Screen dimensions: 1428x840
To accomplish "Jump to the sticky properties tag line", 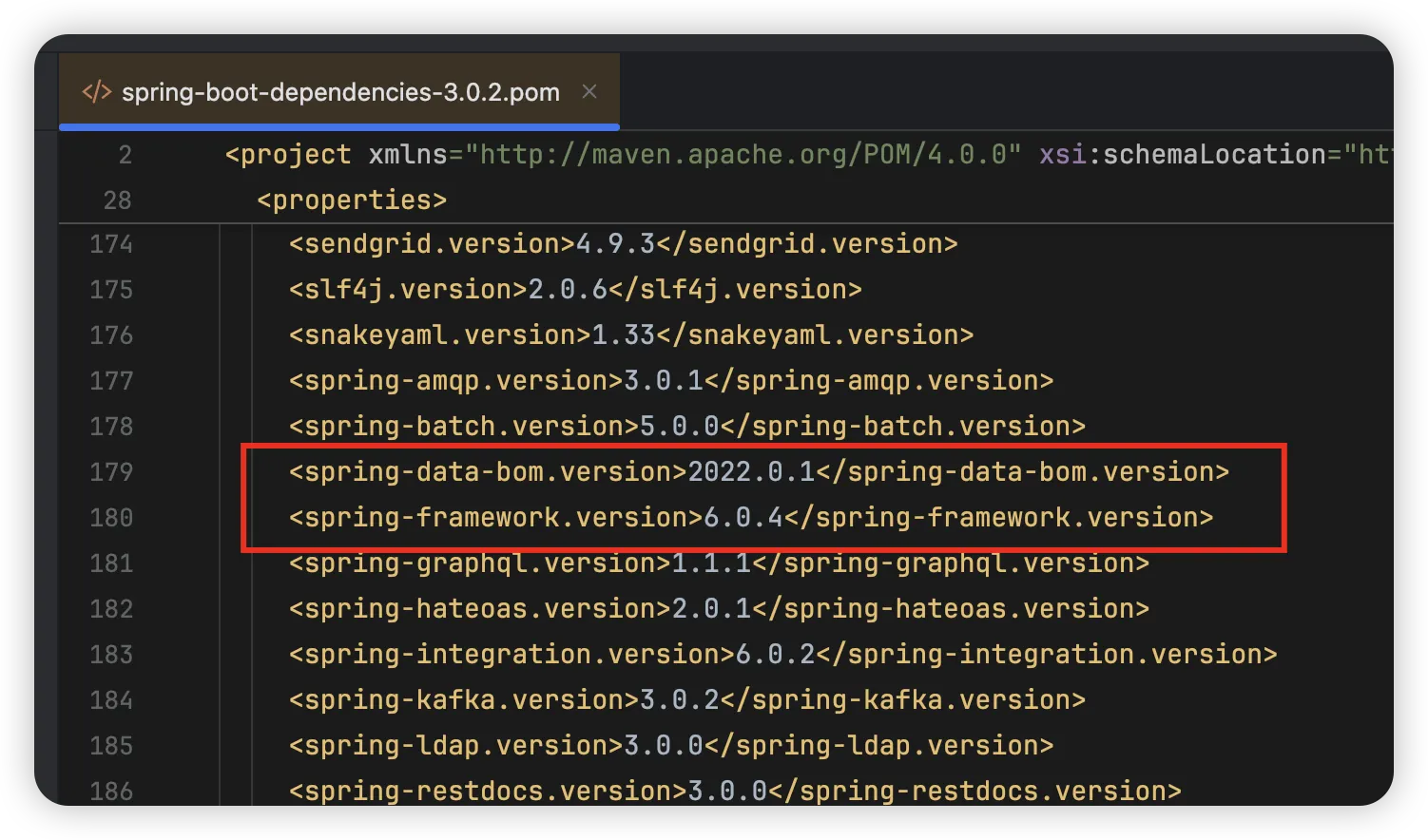I will pyautogui.click(x=352, y=200).
